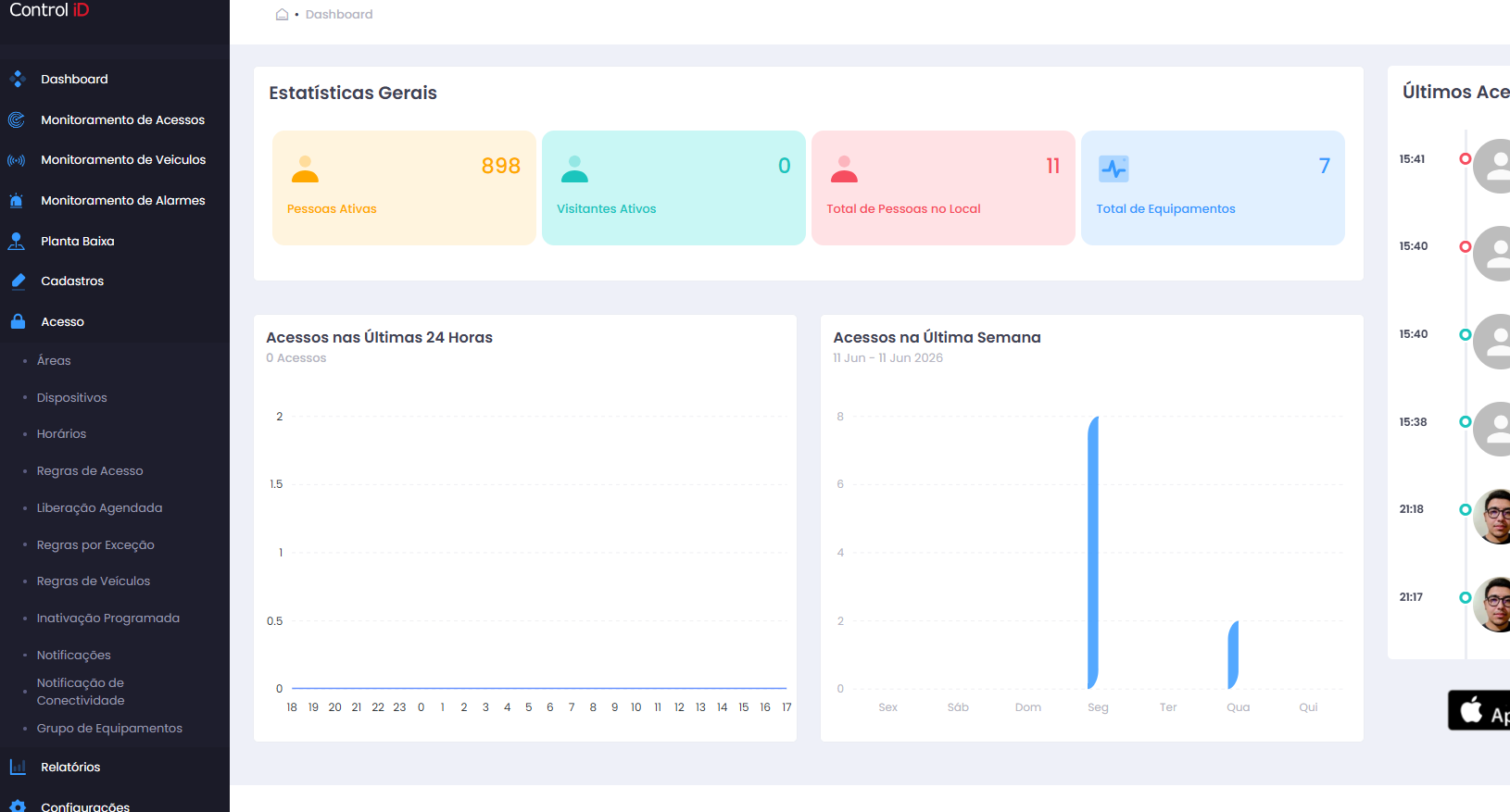This screenshot has height=812, width=1510.
Task: Click the Acesso padlock icon
Action: pyautogui.click(x=18, y=321)
